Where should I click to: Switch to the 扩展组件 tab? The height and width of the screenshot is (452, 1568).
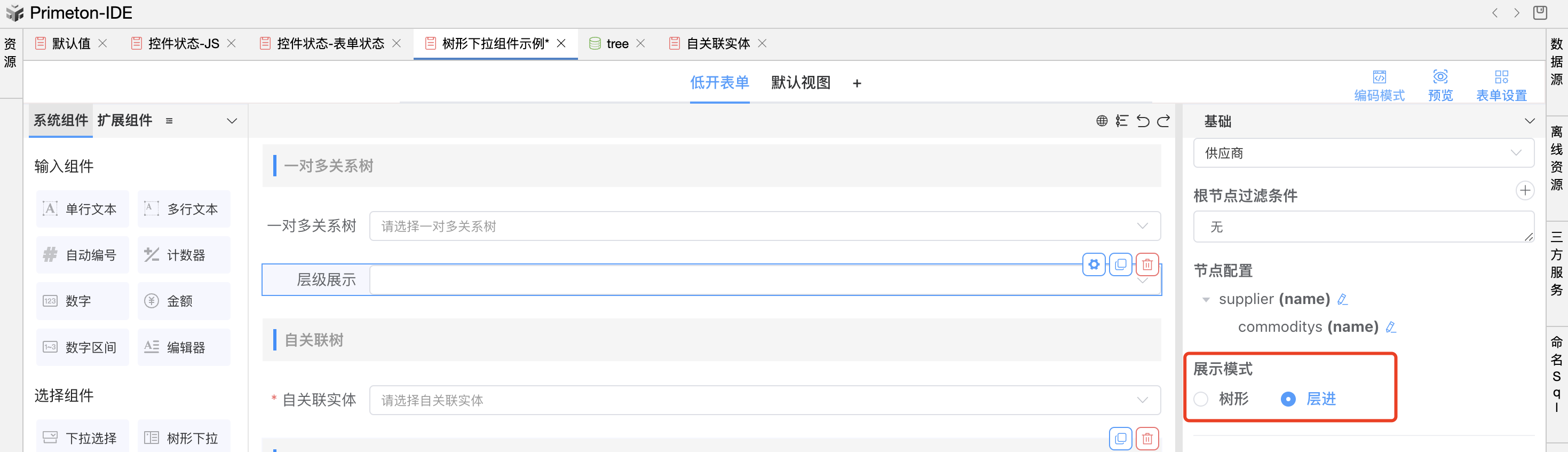[x=125, y=121]
